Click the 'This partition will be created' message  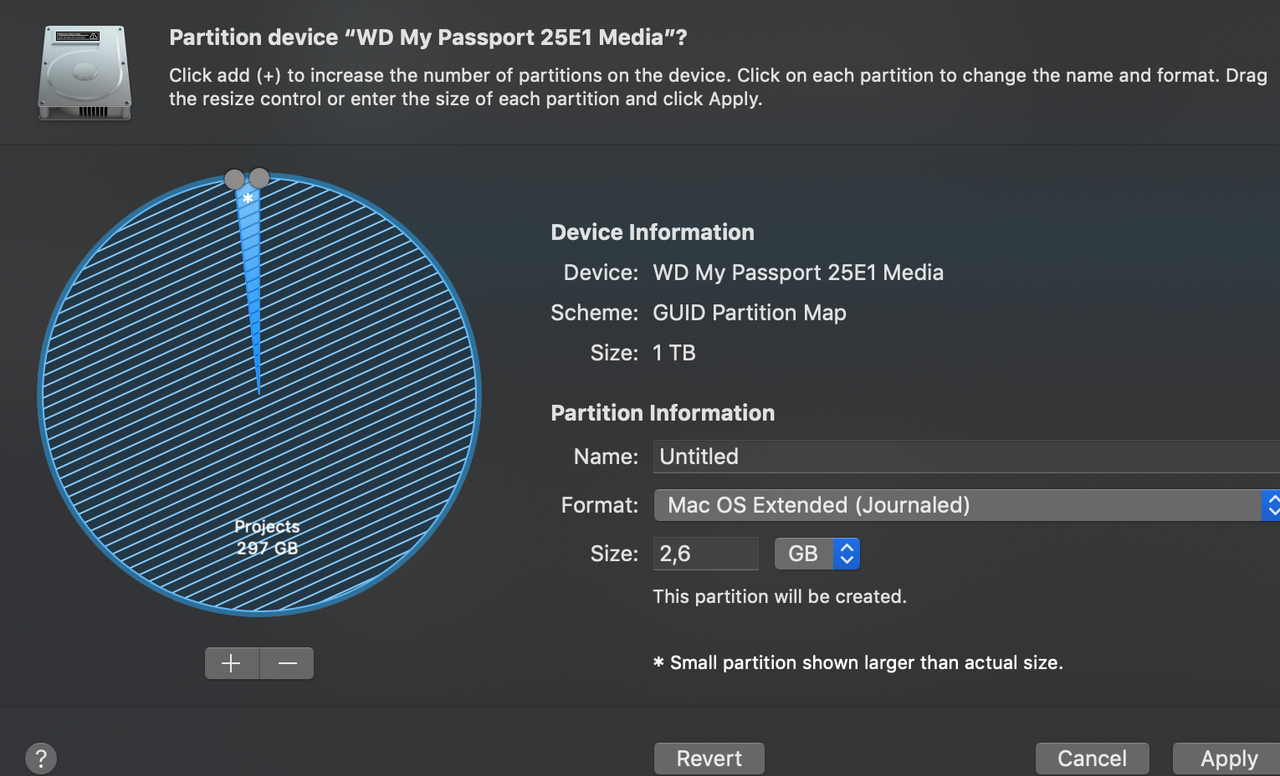[x=780, y=596]
